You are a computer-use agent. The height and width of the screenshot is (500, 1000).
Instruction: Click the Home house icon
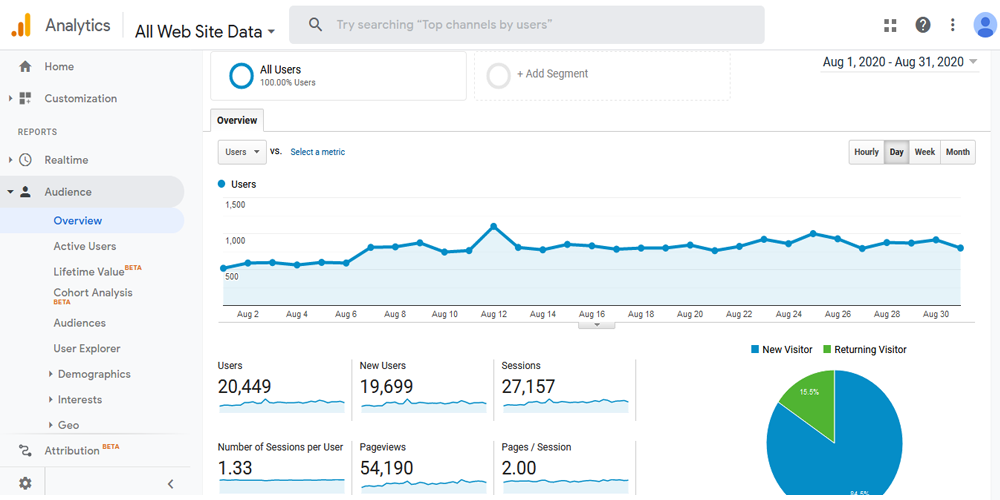tap(25, 66)
